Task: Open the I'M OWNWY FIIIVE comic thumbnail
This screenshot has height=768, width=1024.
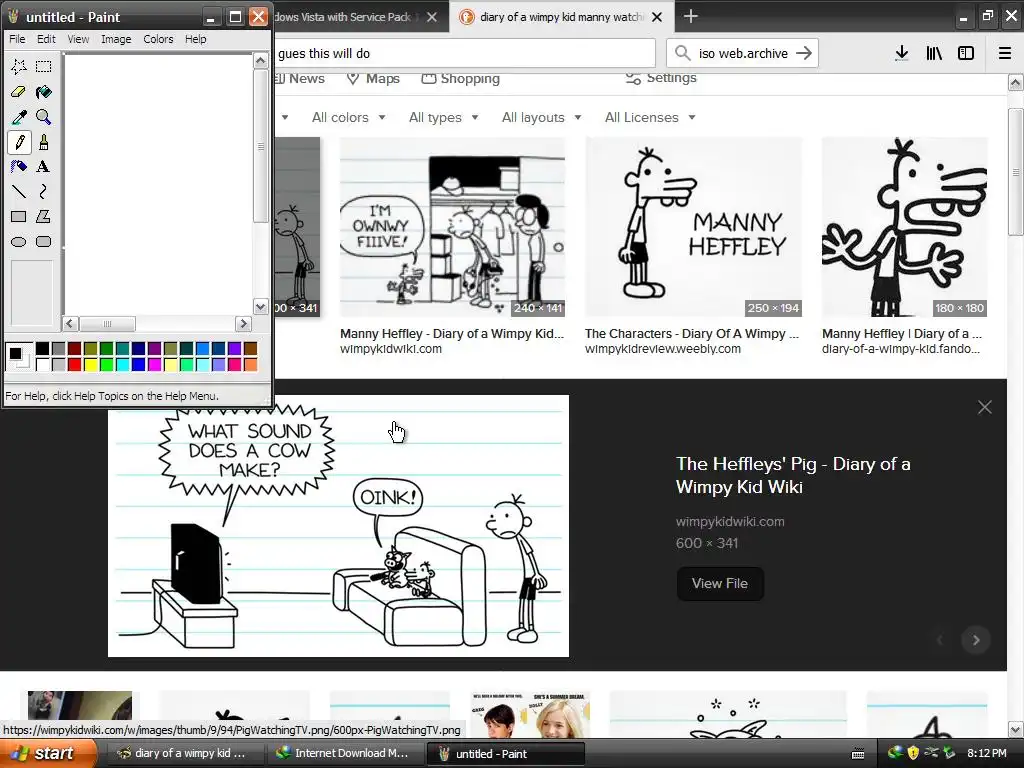Action: point(453,227)
